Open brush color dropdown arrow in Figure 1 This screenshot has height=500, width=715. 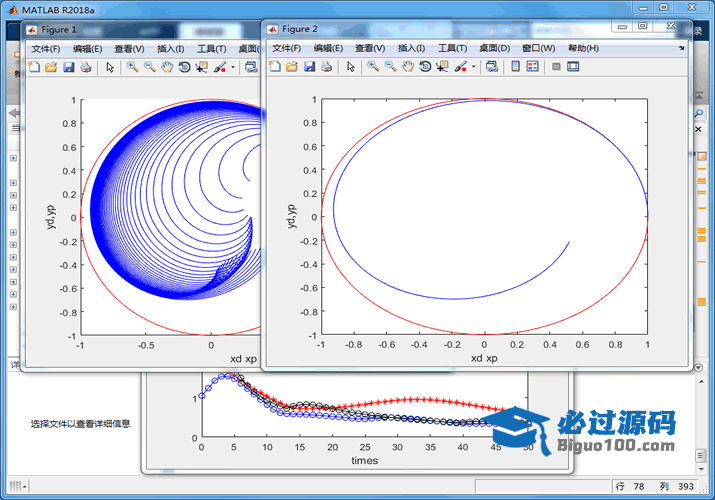[x=233, y=67]
